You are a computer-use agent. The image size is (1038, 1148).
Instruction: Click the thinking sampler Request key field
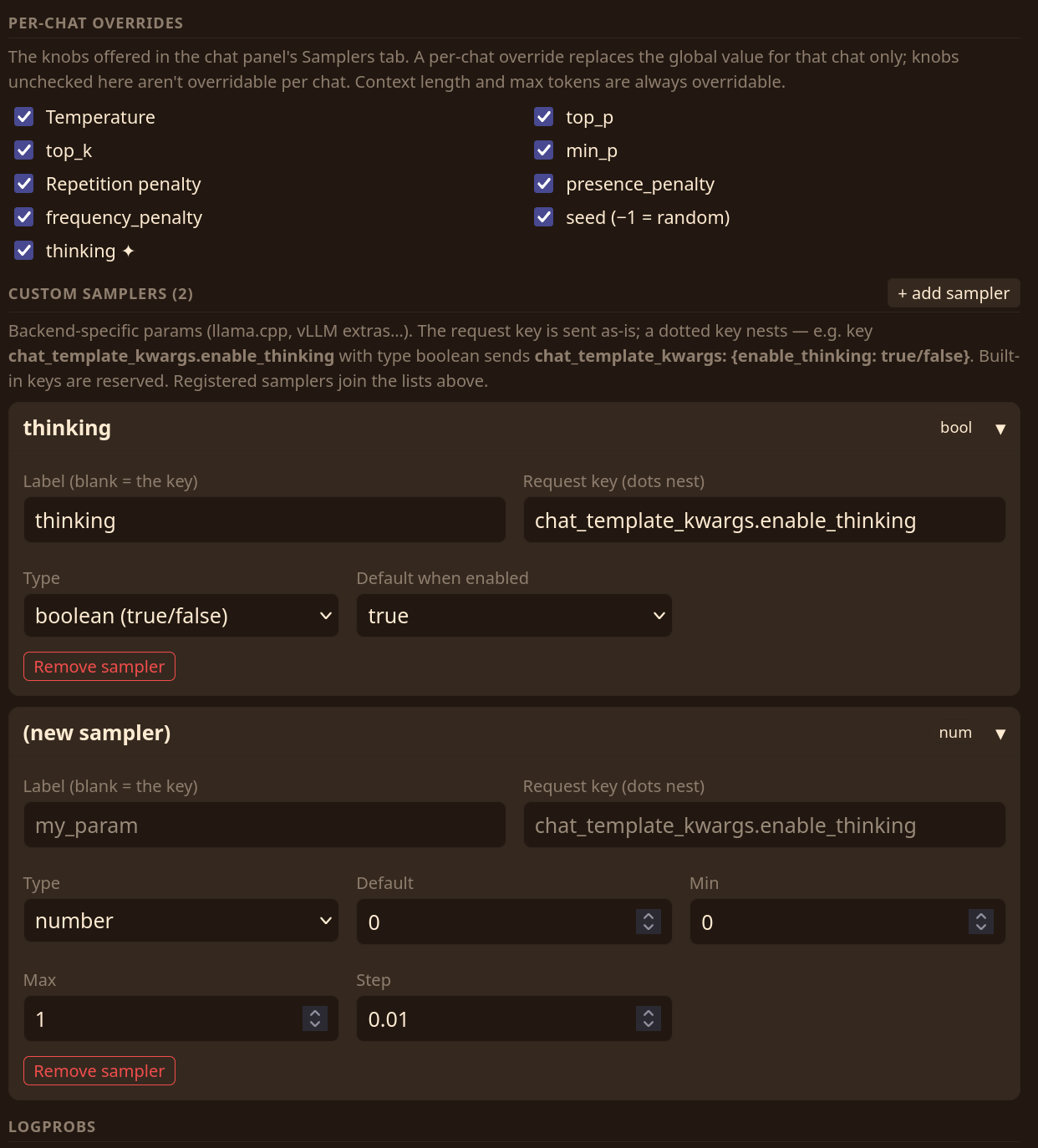tap(765, 521)
